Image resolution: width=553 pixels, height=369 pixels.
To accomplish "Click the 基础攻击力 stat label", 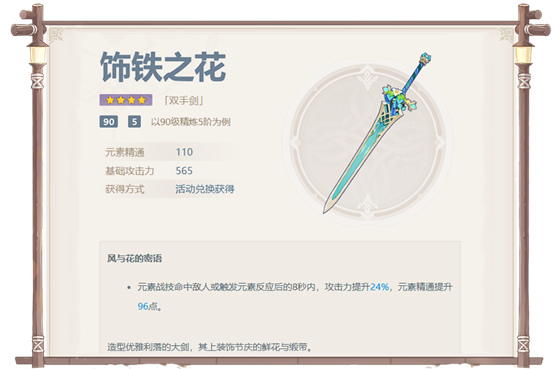I will tap(129, 171).
